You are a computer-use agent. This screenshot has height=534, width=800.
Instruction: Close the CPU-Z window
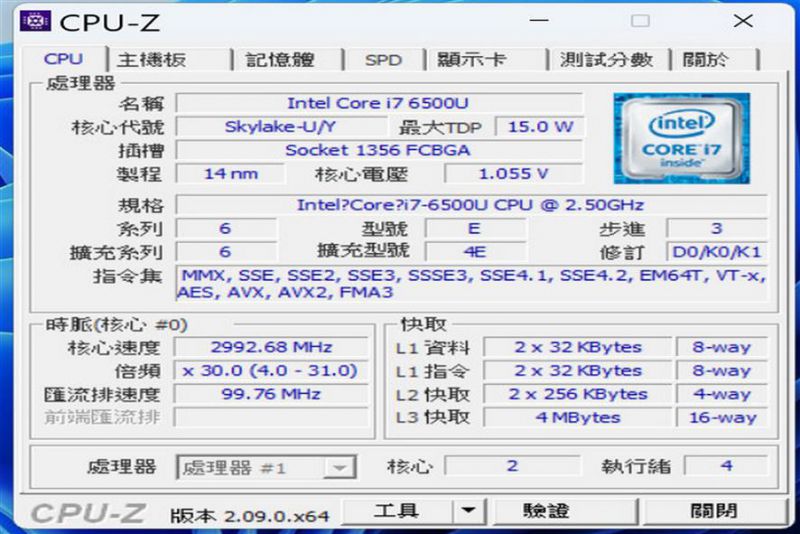click(x=743, y=21)
